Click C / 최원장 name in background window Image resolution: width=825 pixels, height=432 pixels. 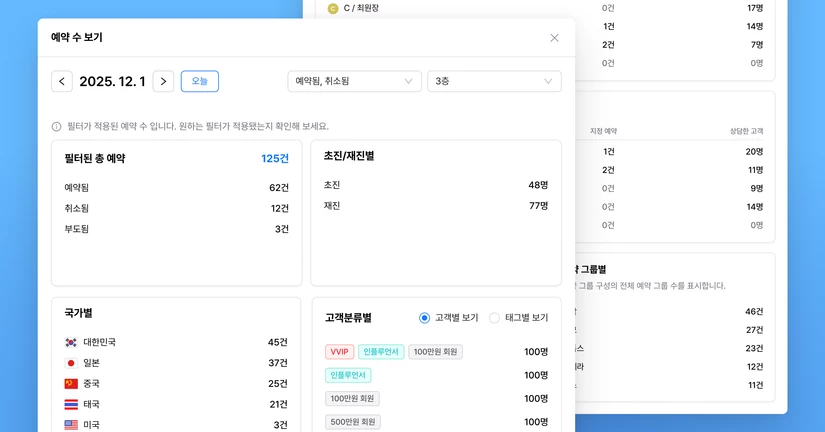[x=361, y=8]
